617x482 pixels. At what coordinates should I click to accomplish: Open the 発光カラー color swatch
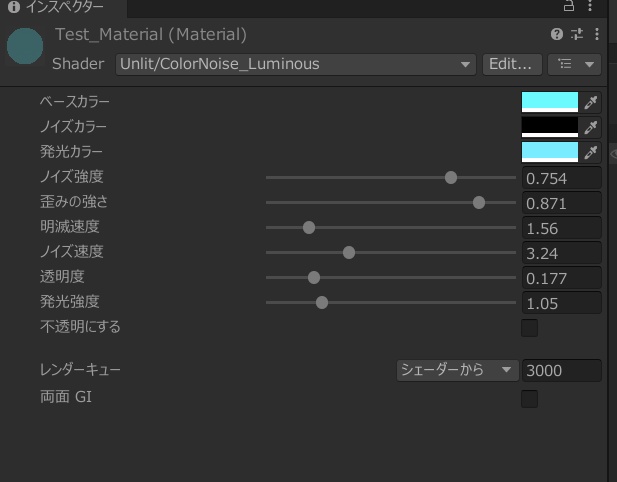tap(550, 152)
